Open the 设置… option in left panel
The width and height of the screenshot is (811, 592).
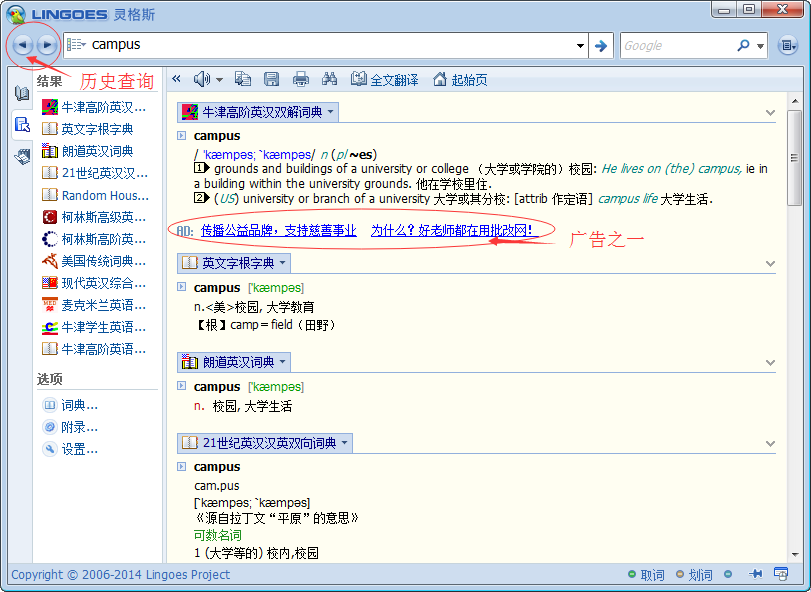pos(70,449)
